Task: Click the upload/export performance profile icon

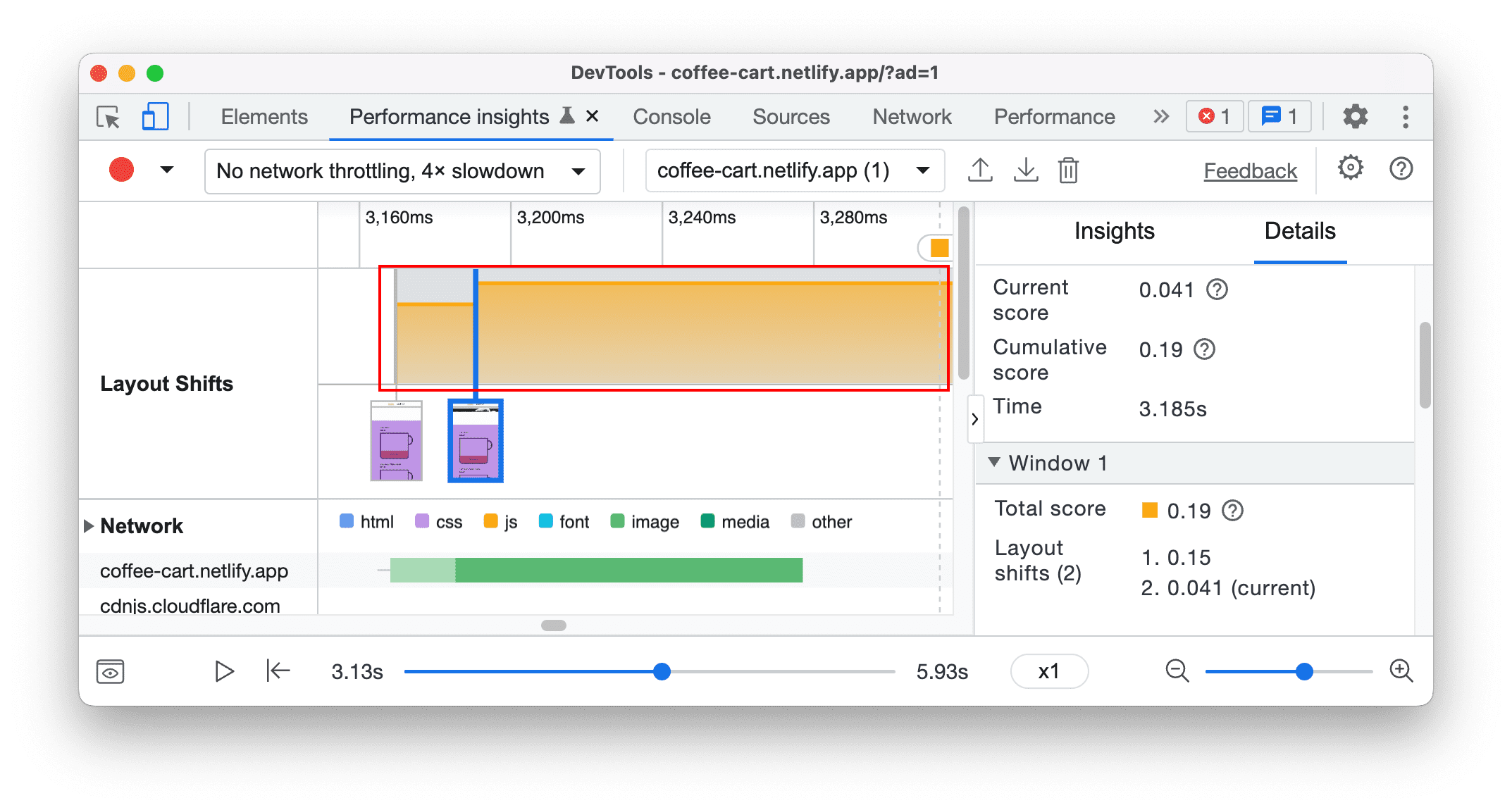Action: [979, 169]
